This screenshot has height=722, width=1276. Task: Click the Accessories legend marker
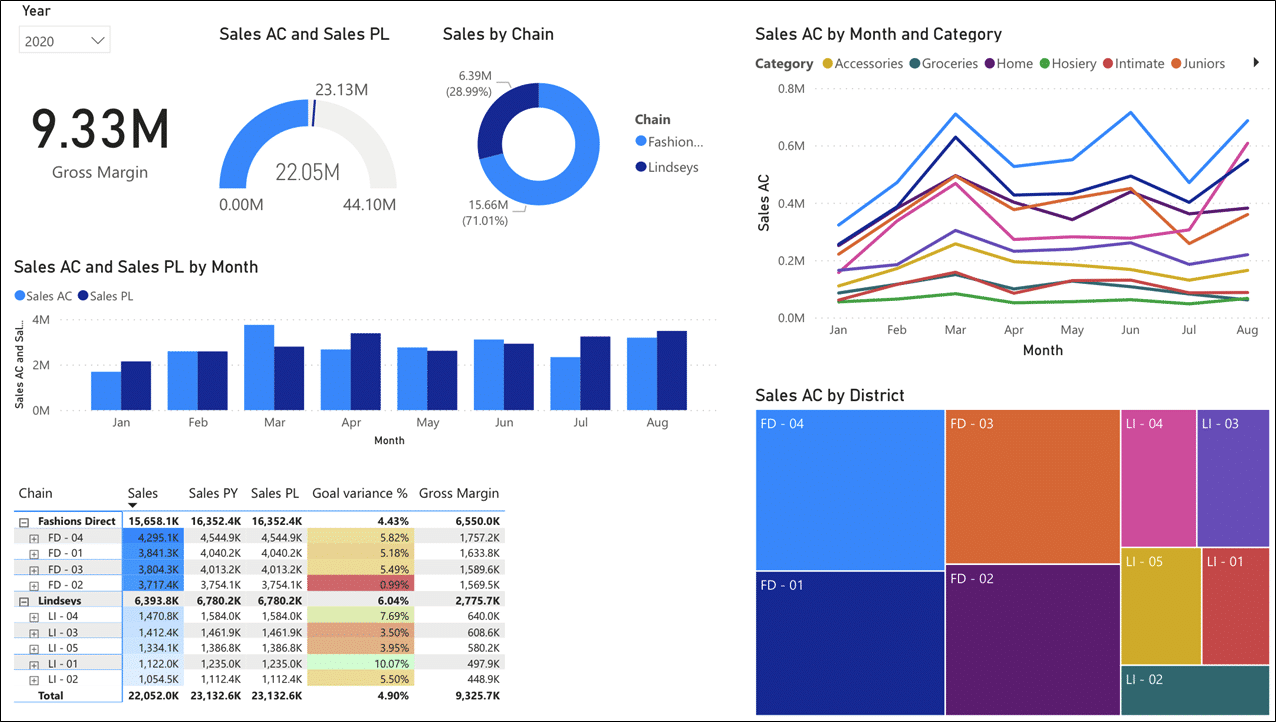tap(827, 64)
